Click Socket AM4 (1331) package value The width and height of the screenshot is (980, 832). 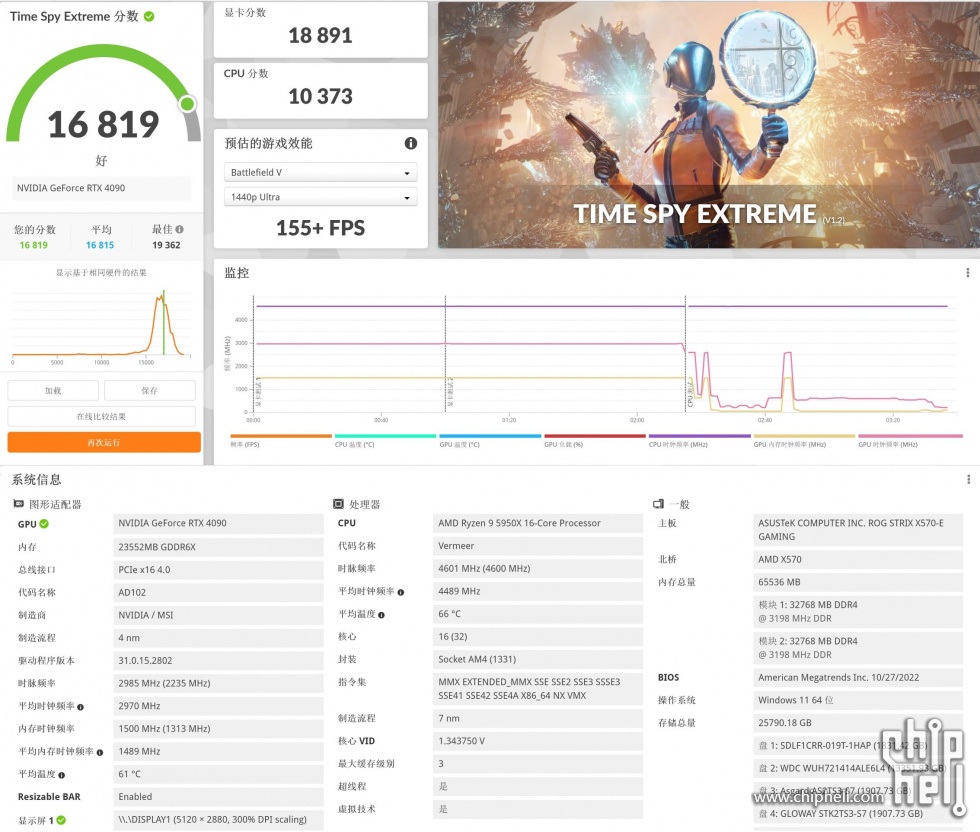point(538,659)
